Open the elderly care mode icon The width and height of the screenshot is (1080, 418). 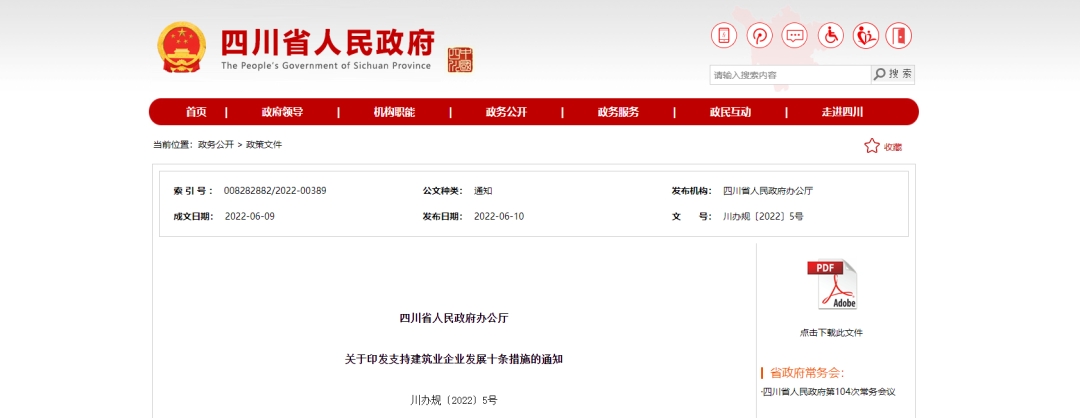point(865,36)
